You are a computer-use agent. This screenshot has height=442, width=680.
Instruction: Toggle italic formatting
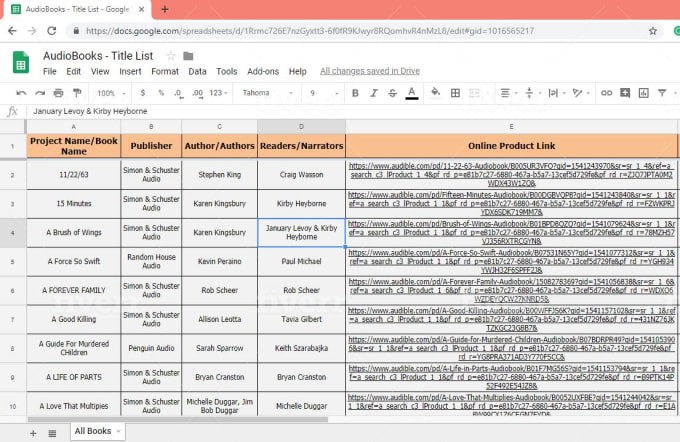click(374, 93)
